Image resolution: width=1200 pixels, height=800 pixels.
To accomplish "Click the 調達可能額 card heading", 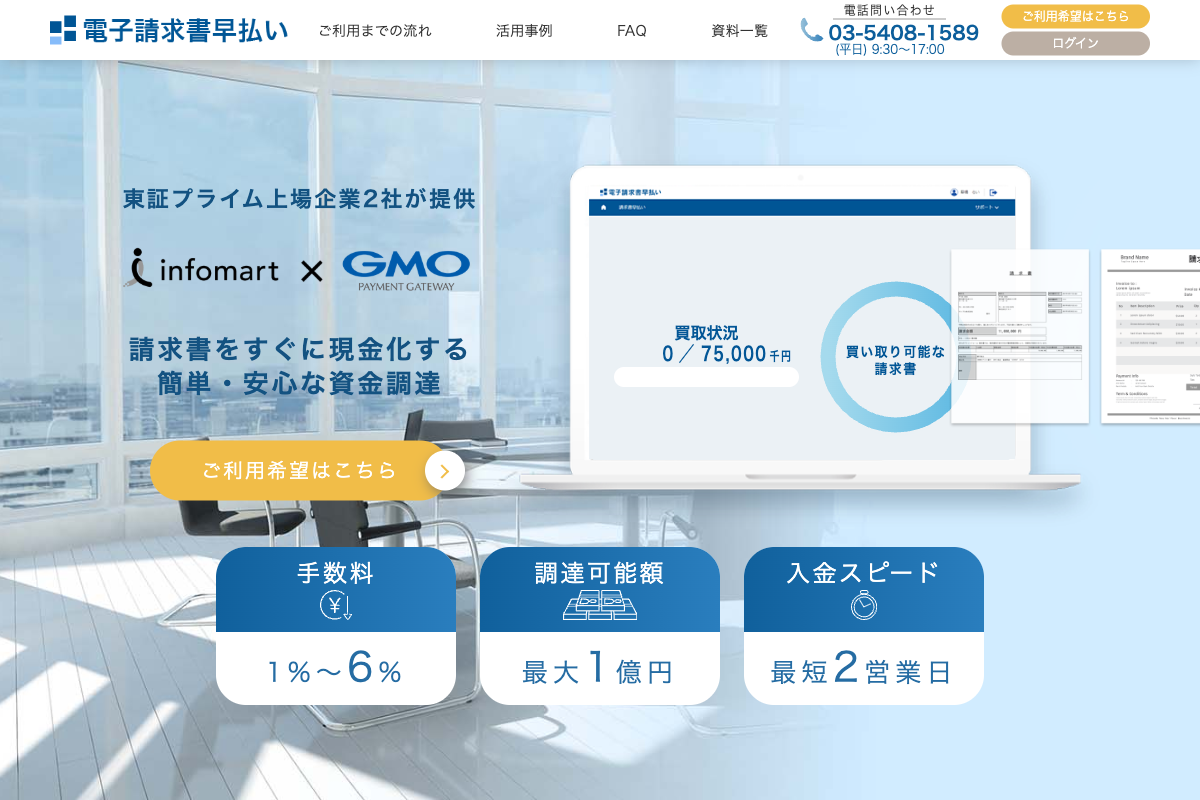I will (600, 573).
